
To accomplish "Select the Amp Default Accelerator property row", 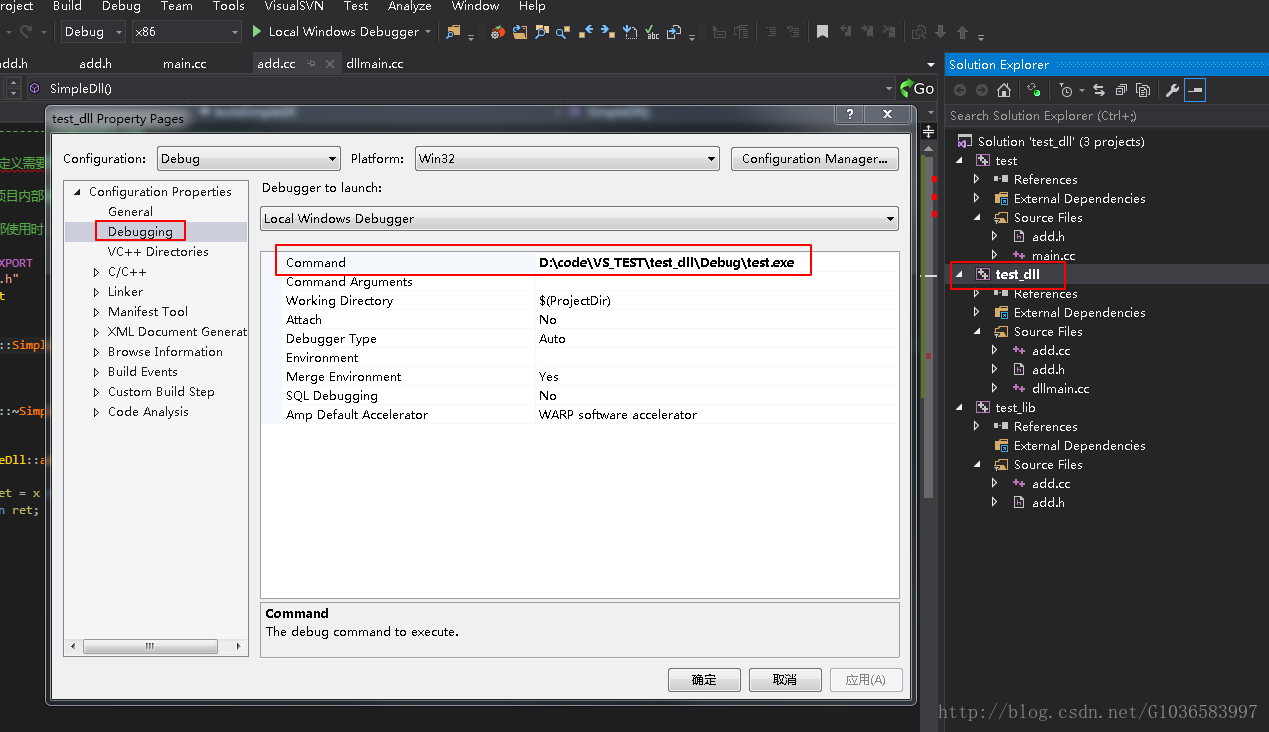I will tap(580, 415).
